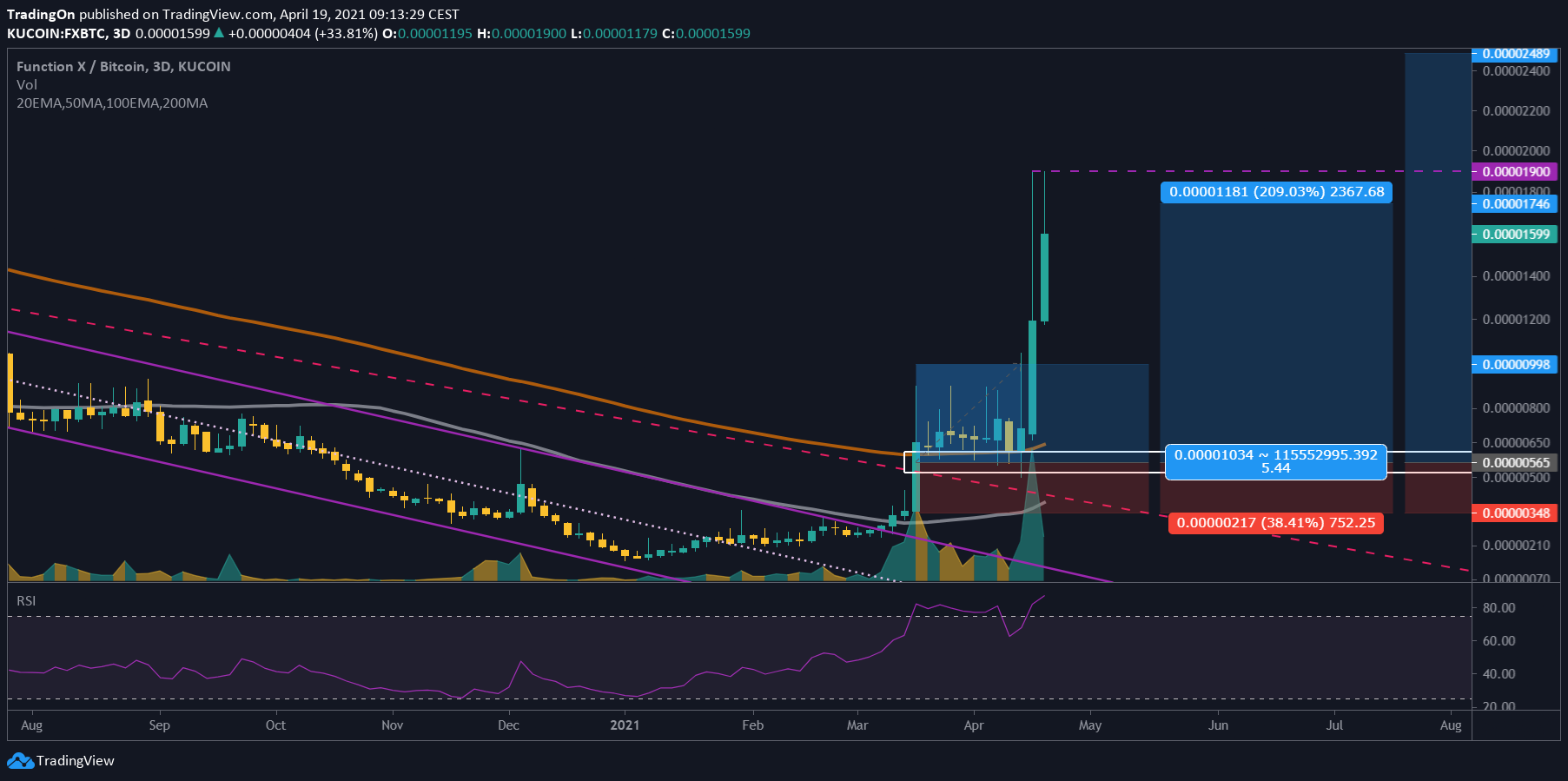Image resolution: width=1568 pixels, height=781 pixels.
Task: Click the 20EMA,50MA,100EMA,200MA indicator label
Action: click(112, 103)
